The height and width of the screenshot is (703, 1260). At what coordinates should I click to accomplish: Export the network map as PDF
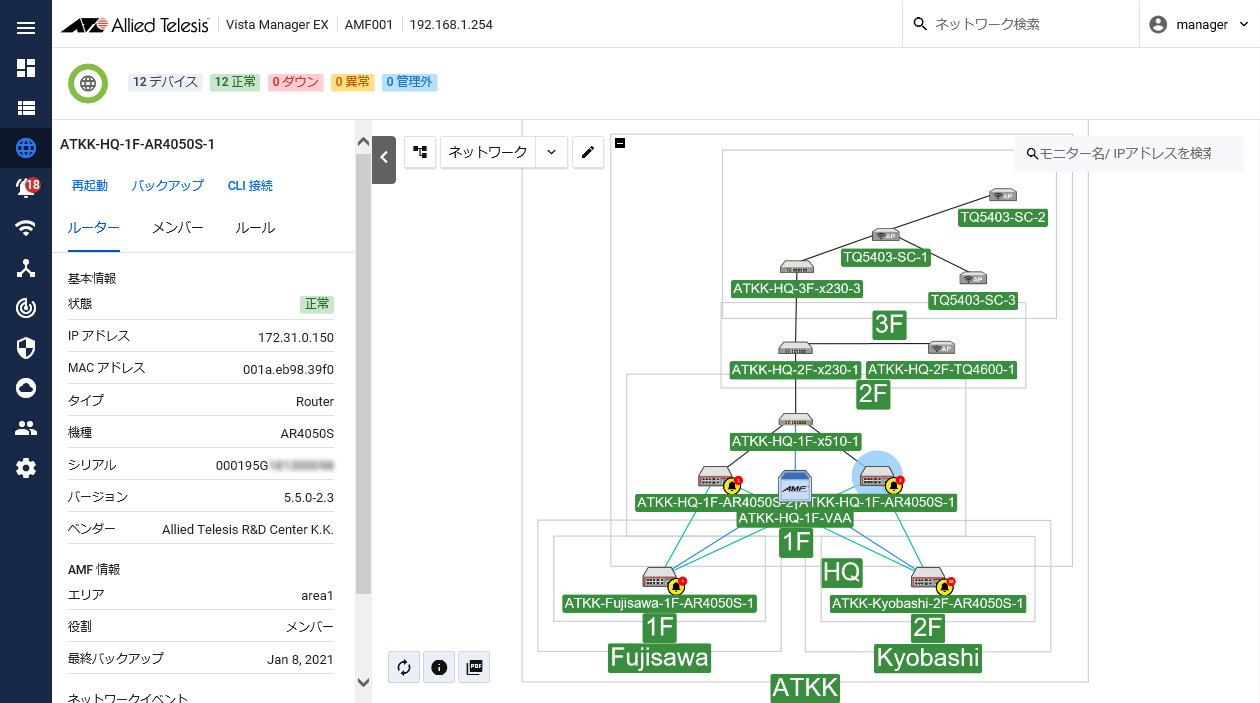click(475, 667)
